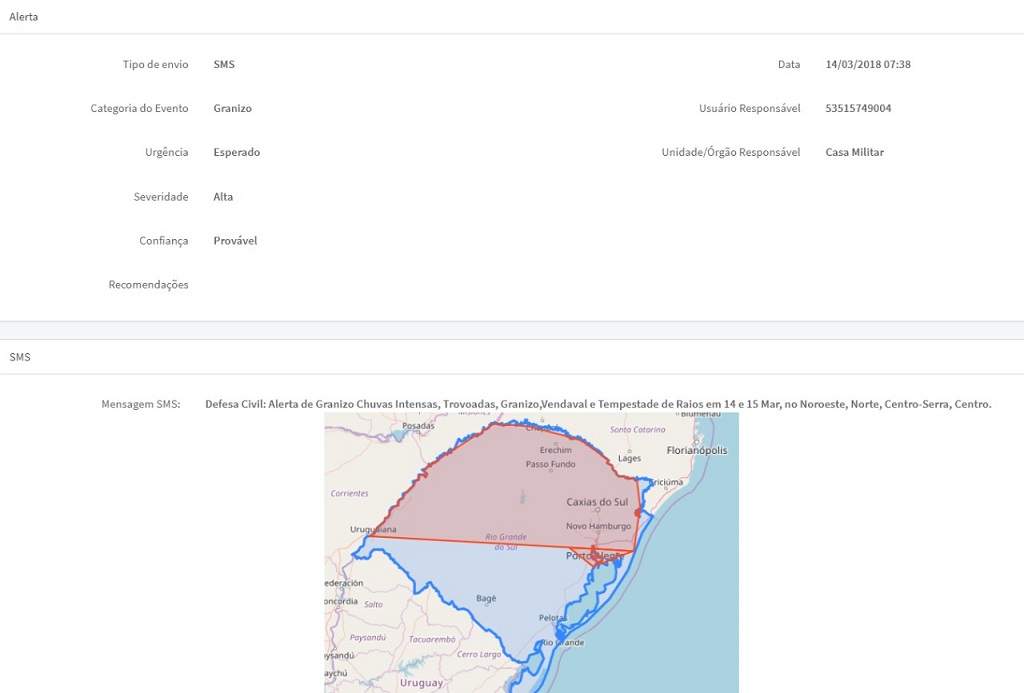The height and width of the screenshot is (693, 1024).
Task: Click the Alerta section header
Action: pos(24,17)
